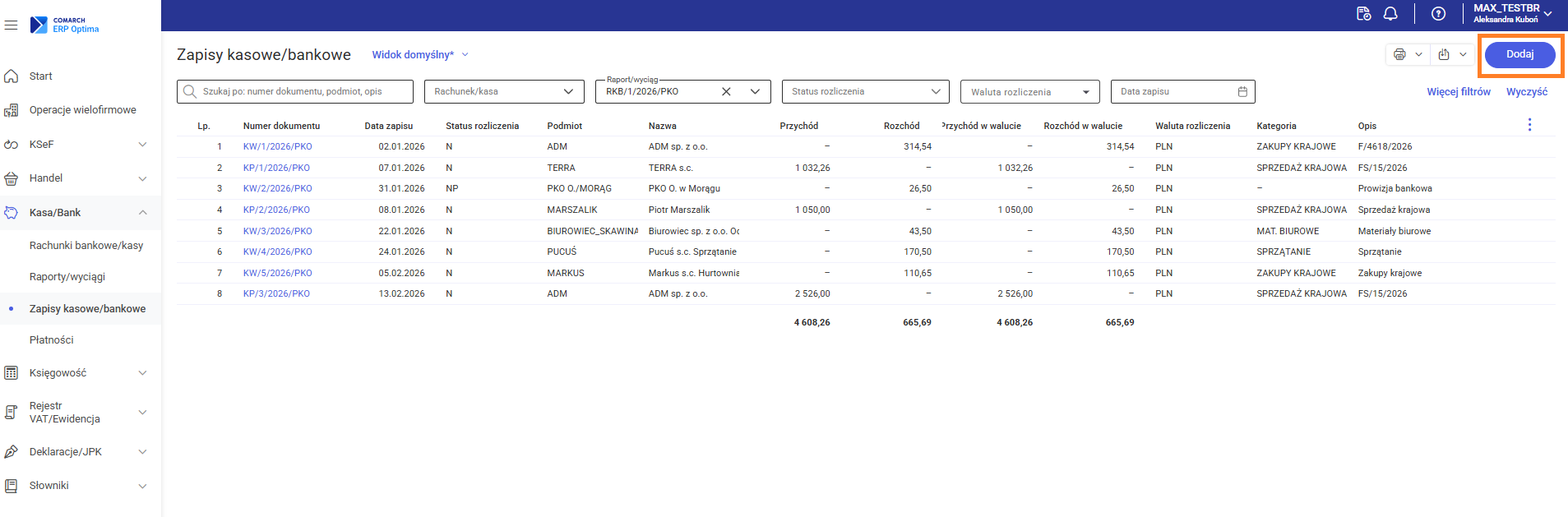Open the table column options kebab menu
Viewport: 1568px width, 517px height.
1529,125
